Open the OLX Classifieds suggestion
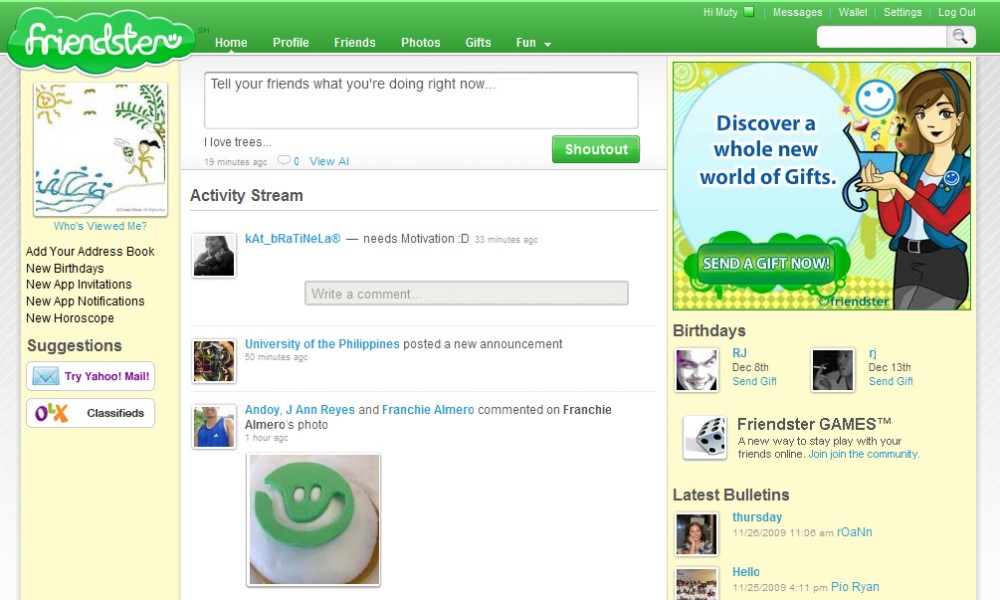 coord(91,413)
